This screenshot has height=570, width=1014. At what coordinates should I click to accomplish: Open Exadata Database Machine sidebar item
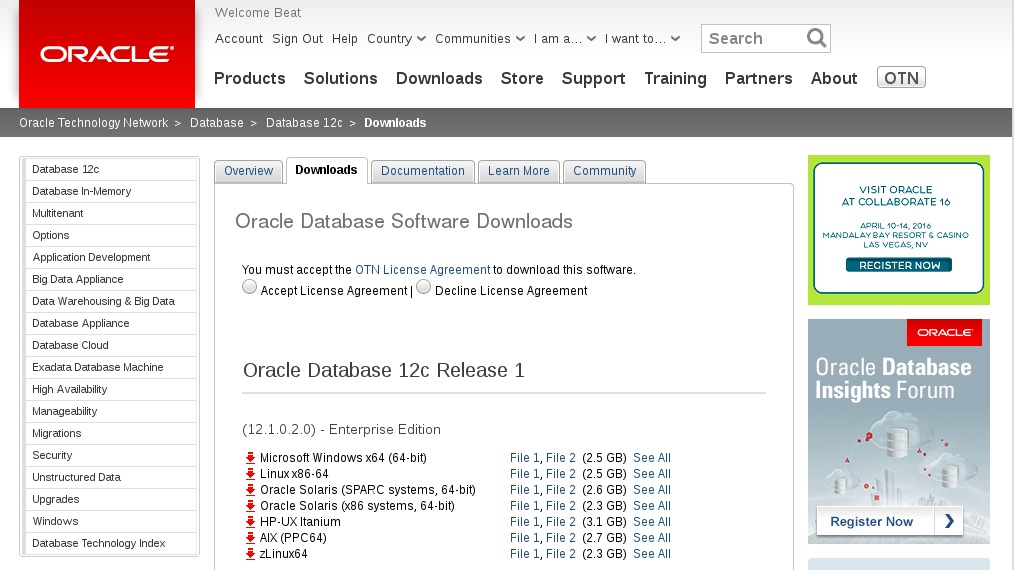click(111, 367)
